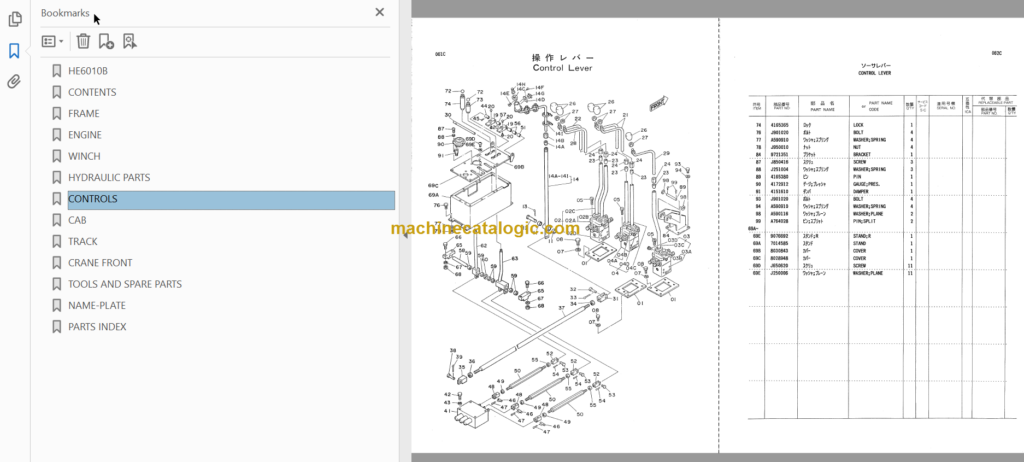Select the HYDRAULIC PARTS bookmark
The height and width of the screenshot is (462, 1024).
pos(109,177)
